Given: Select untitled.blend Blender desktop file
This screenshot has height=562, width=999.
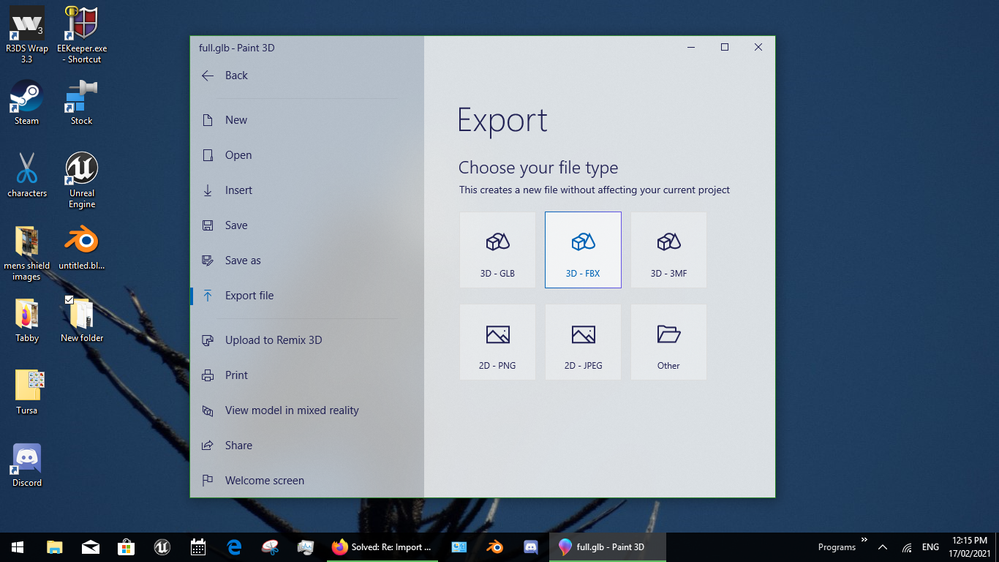Looking at the screenshot, I should coord(82,249).
